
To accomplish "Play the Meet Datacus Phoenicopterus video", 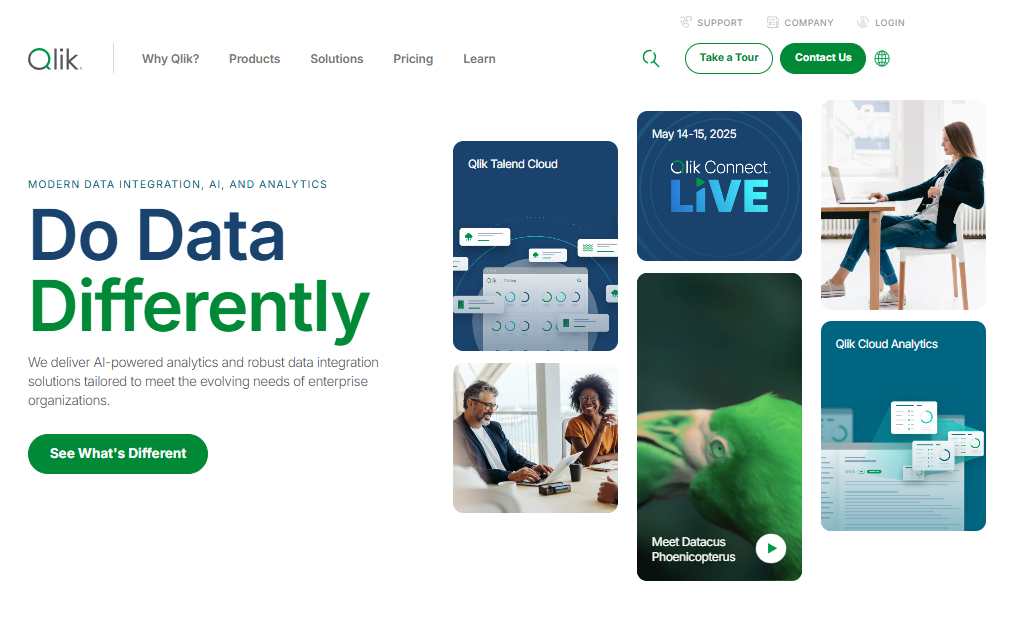I will (x=771, y=549).
